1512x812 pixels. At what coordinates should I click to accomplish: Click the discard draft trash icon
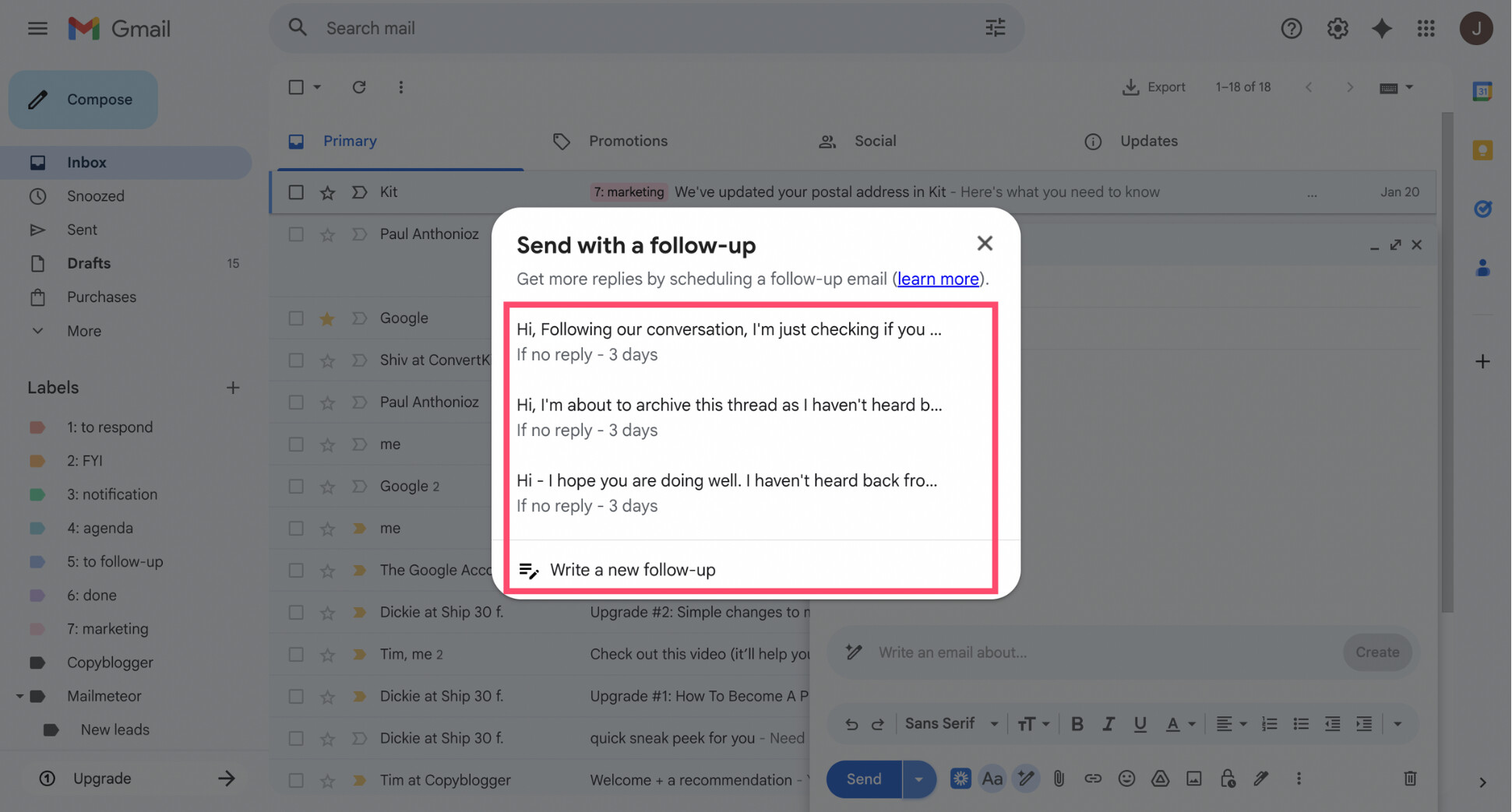1410,779
